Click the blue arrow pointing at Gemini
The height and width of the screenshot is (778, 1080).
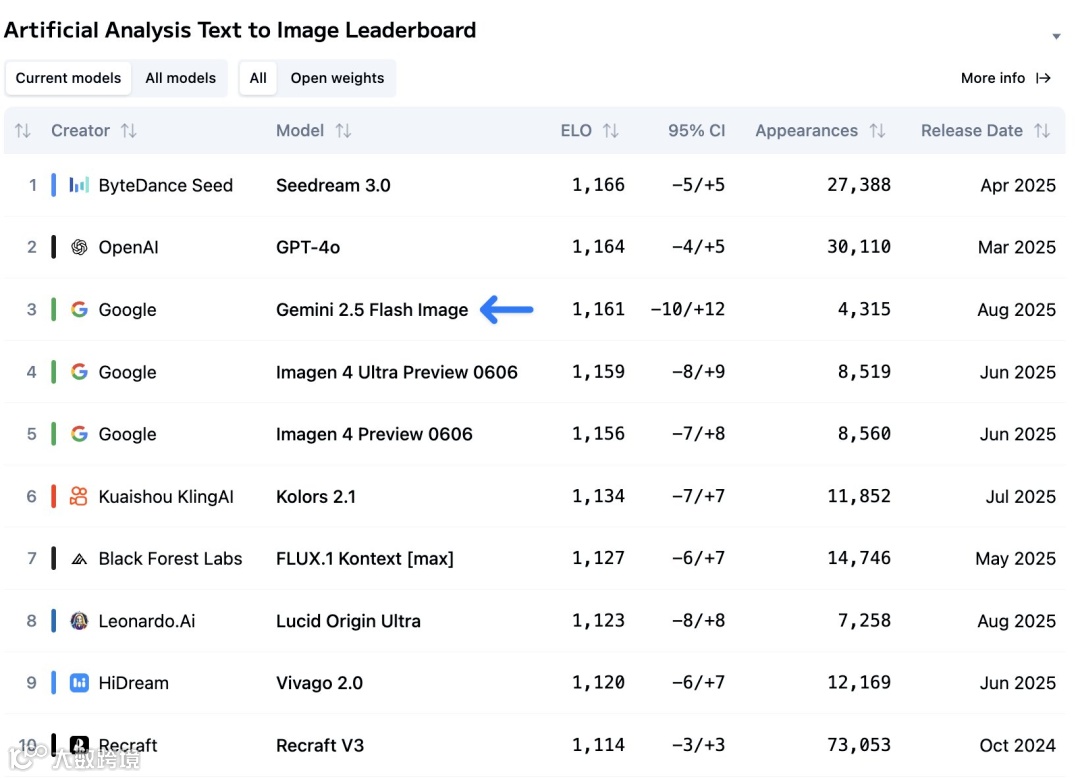click(x=507, y=310)
